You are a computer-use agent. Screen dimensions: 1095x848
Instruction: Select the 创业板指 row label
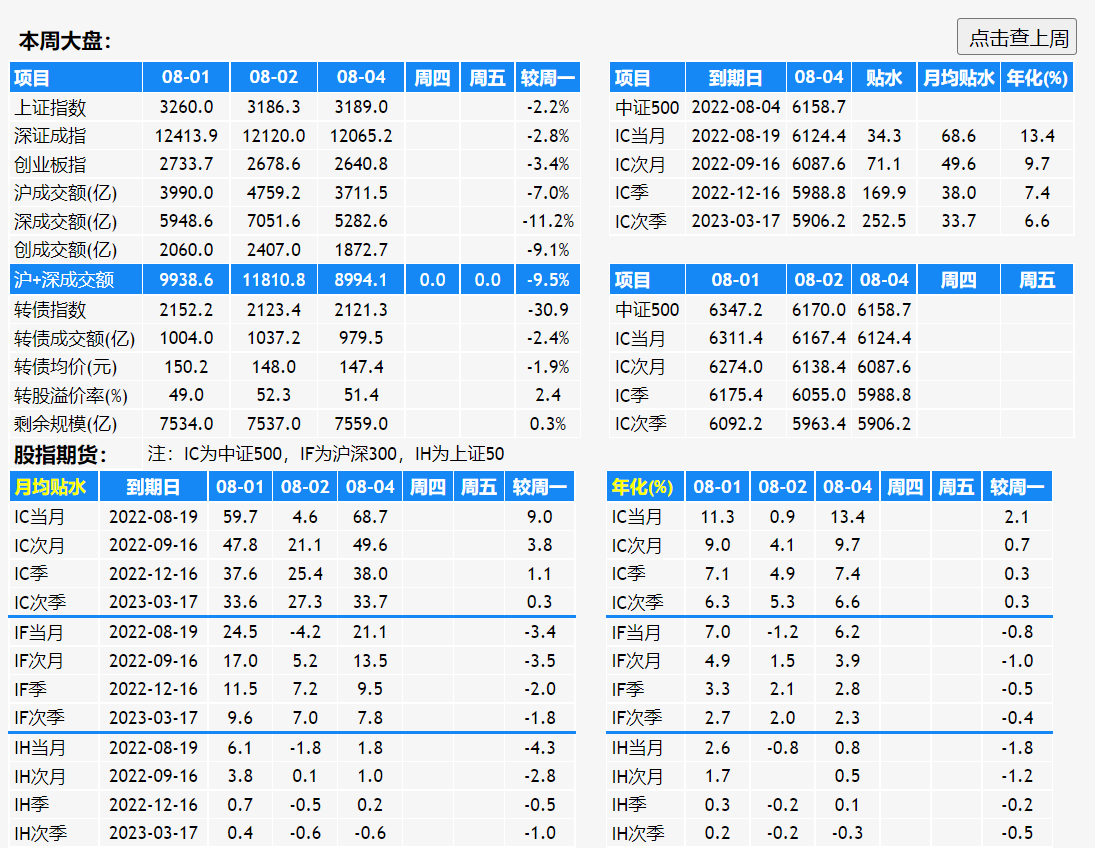click(x=50, y=164)
